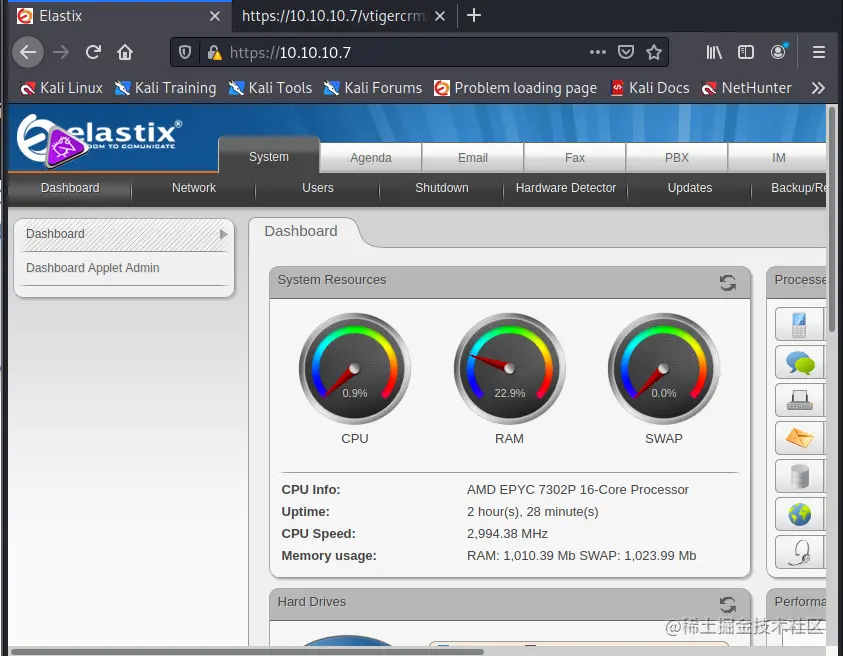Image resolution: width=843 pixels, height=656 pixels.
Task: Click the CPU Info value text
Action: point(577,490)
